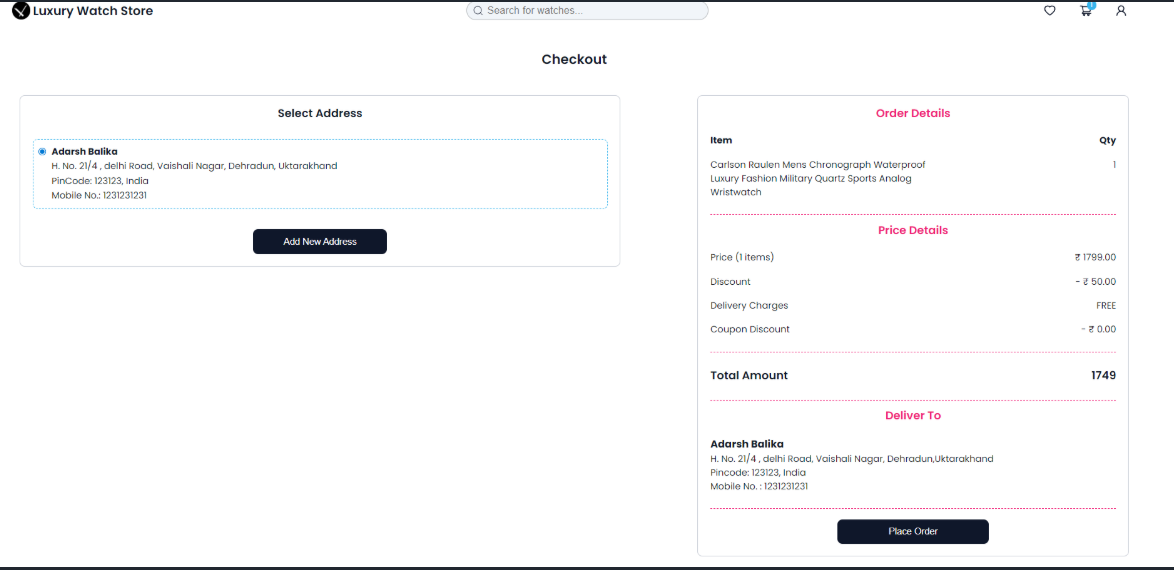
Task: Open the user profile icon
Action: 1121,11
